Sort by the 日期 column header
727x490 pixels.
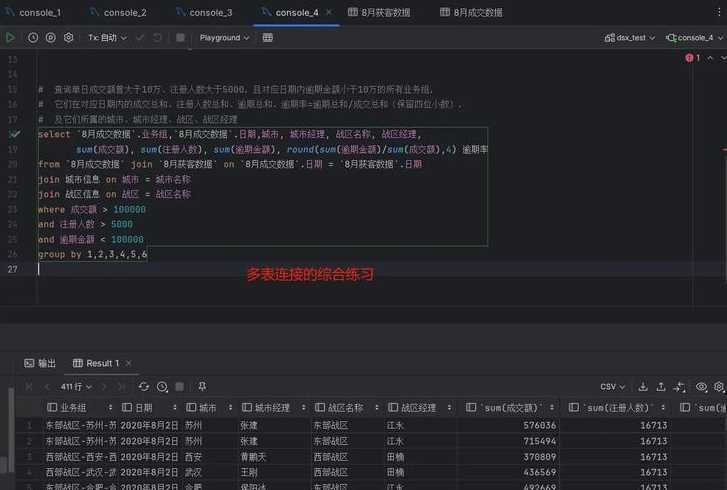pos(149,407)
